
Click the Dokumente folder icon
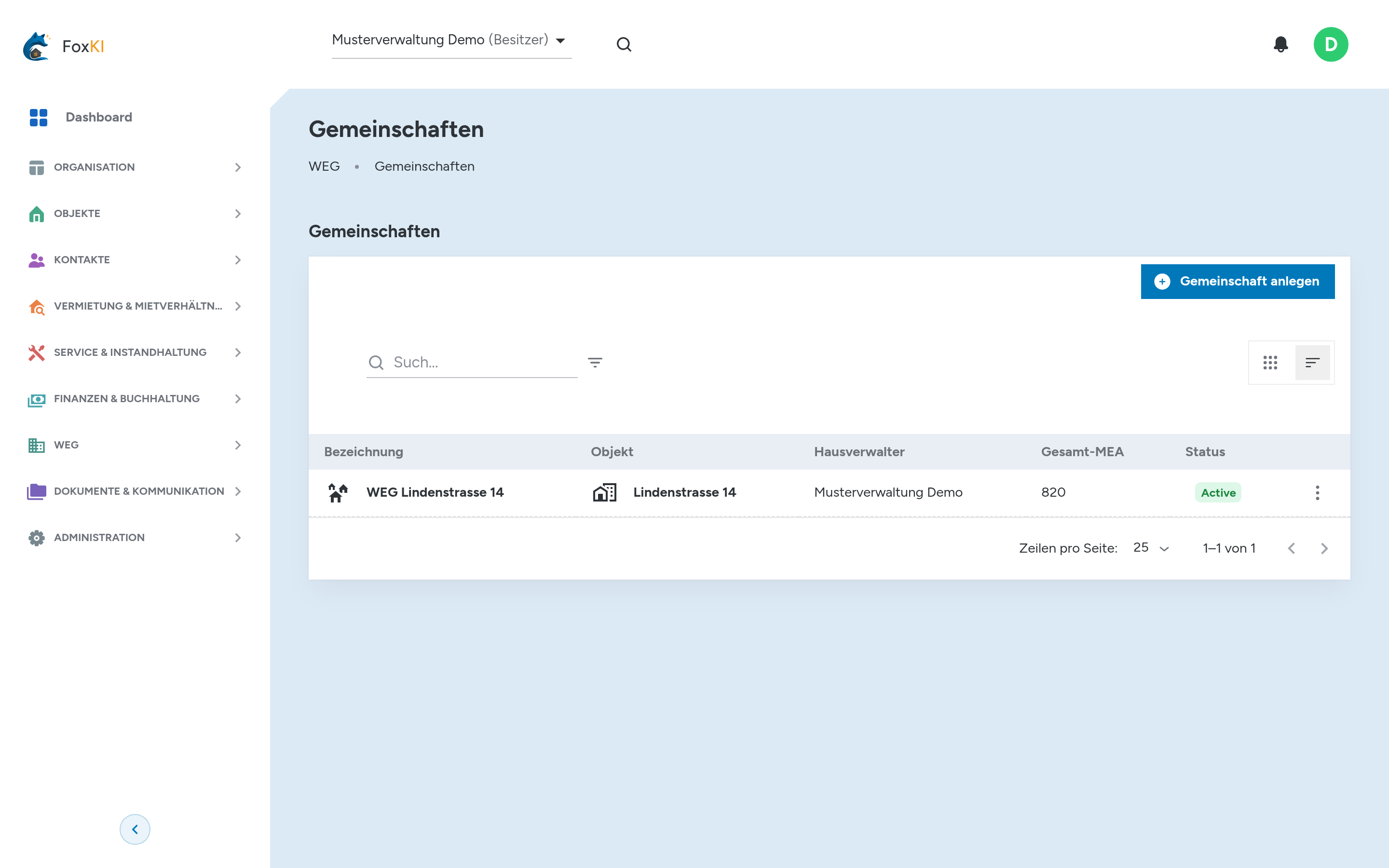pos(36,491)
